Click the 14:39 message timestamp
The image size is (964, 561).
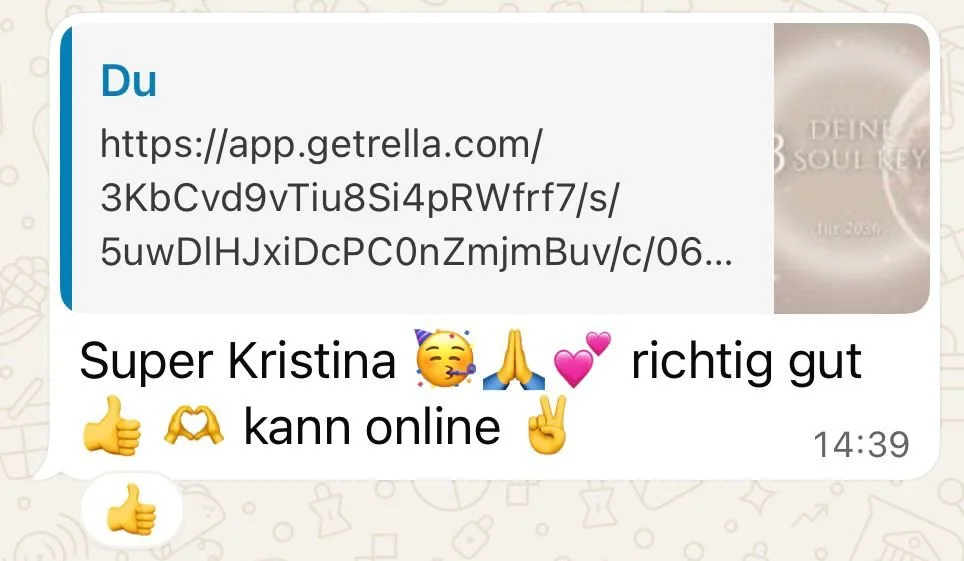[861, 444]
